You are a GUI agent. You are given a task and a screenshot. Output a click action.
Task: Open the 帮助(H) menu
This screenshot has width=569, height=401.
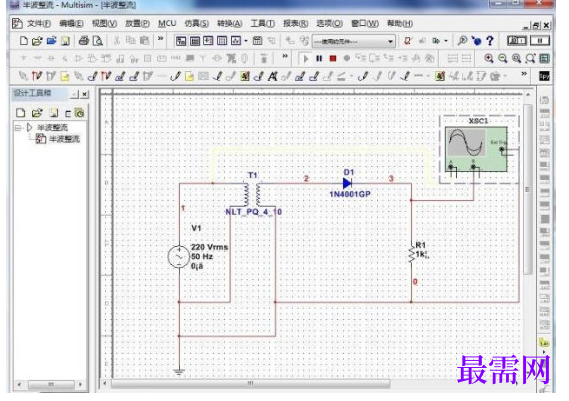tap(400, 24)
